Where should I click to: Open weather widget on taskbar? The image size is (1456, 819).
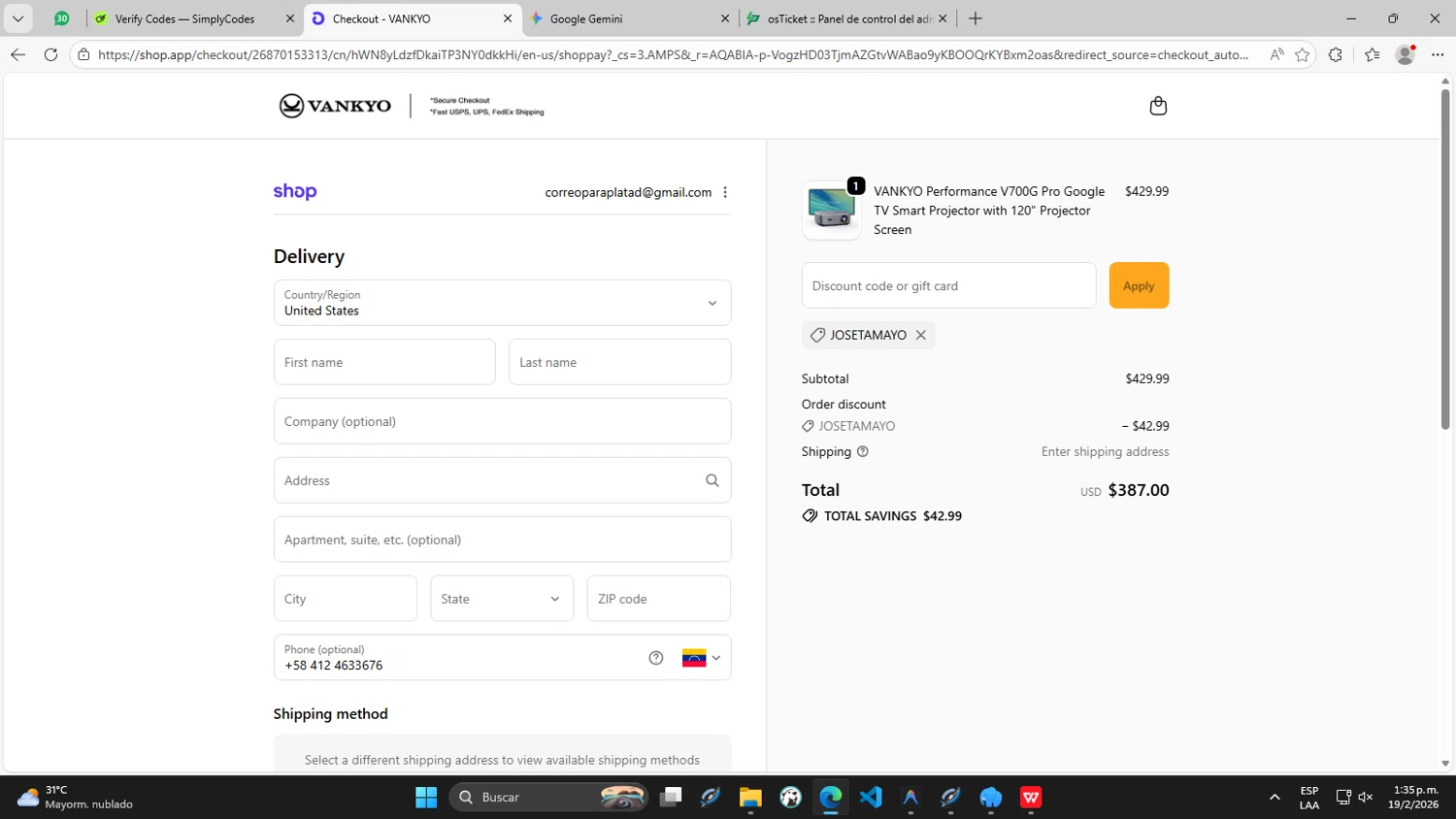point(76,797)
